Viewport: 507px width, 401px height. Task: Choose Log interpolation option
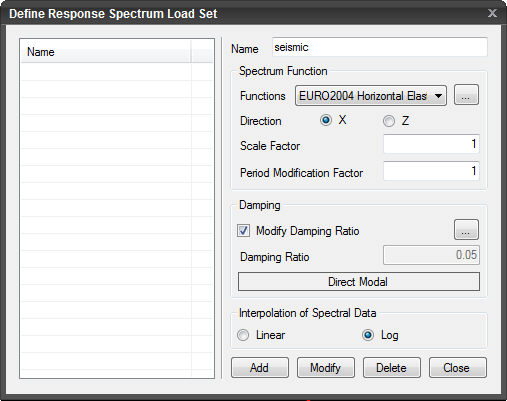pyautogui.click(x=368, y=335)
